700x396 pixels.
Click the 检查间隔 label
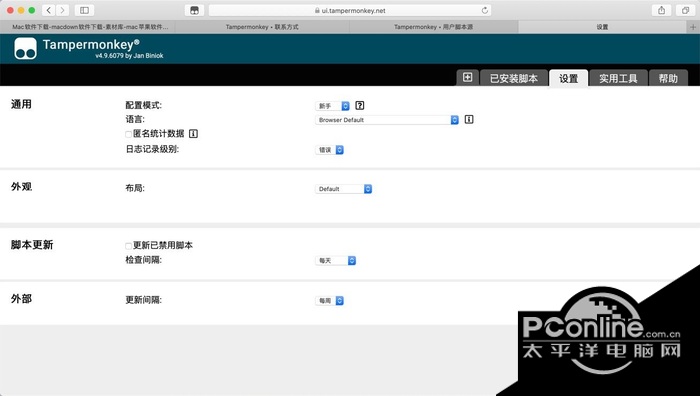[143, 260]
